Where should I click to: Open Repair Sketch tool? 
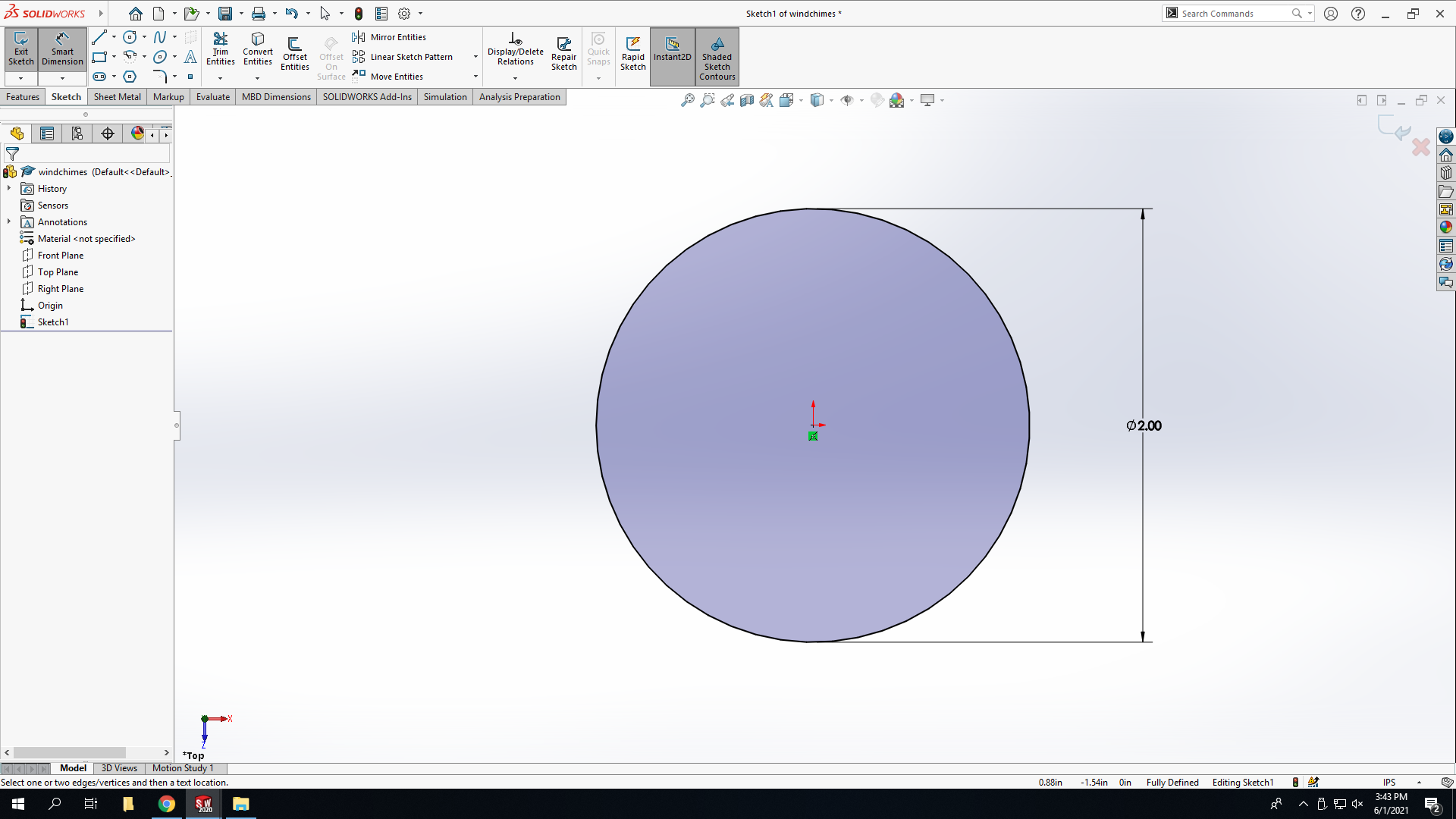pyautogui.click(x=563, y=53)
